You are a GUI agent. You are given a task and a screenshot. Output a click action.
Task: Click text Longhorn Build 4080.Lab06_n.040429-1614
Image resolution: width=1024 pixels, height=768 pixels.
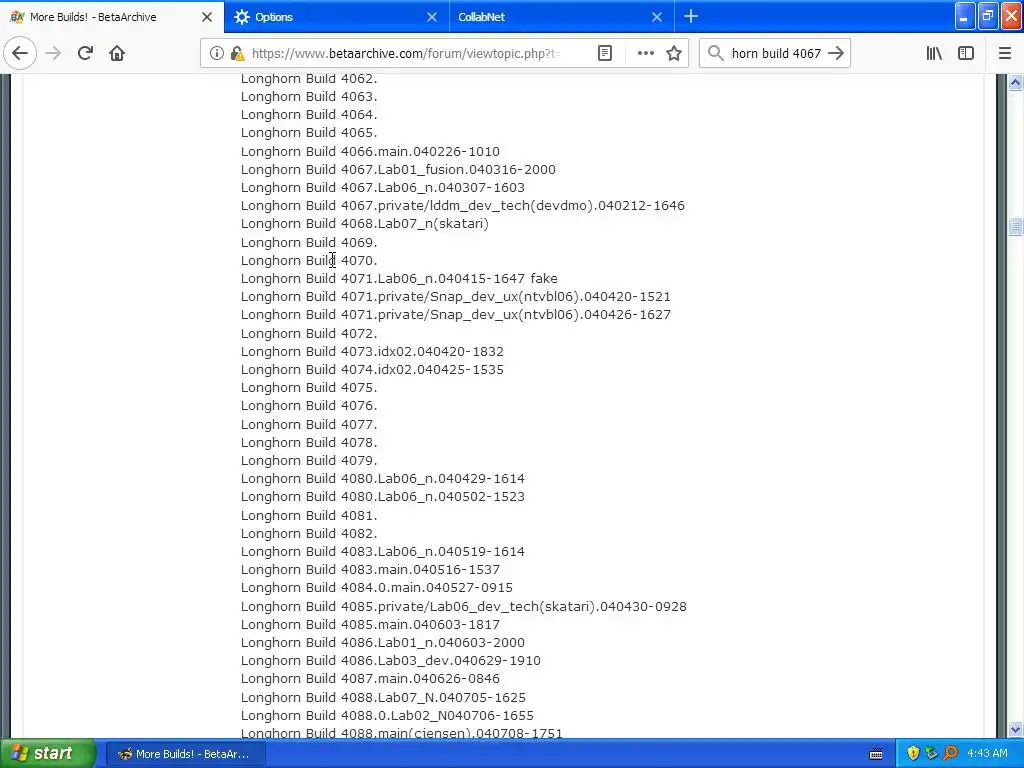pos(383,479)
